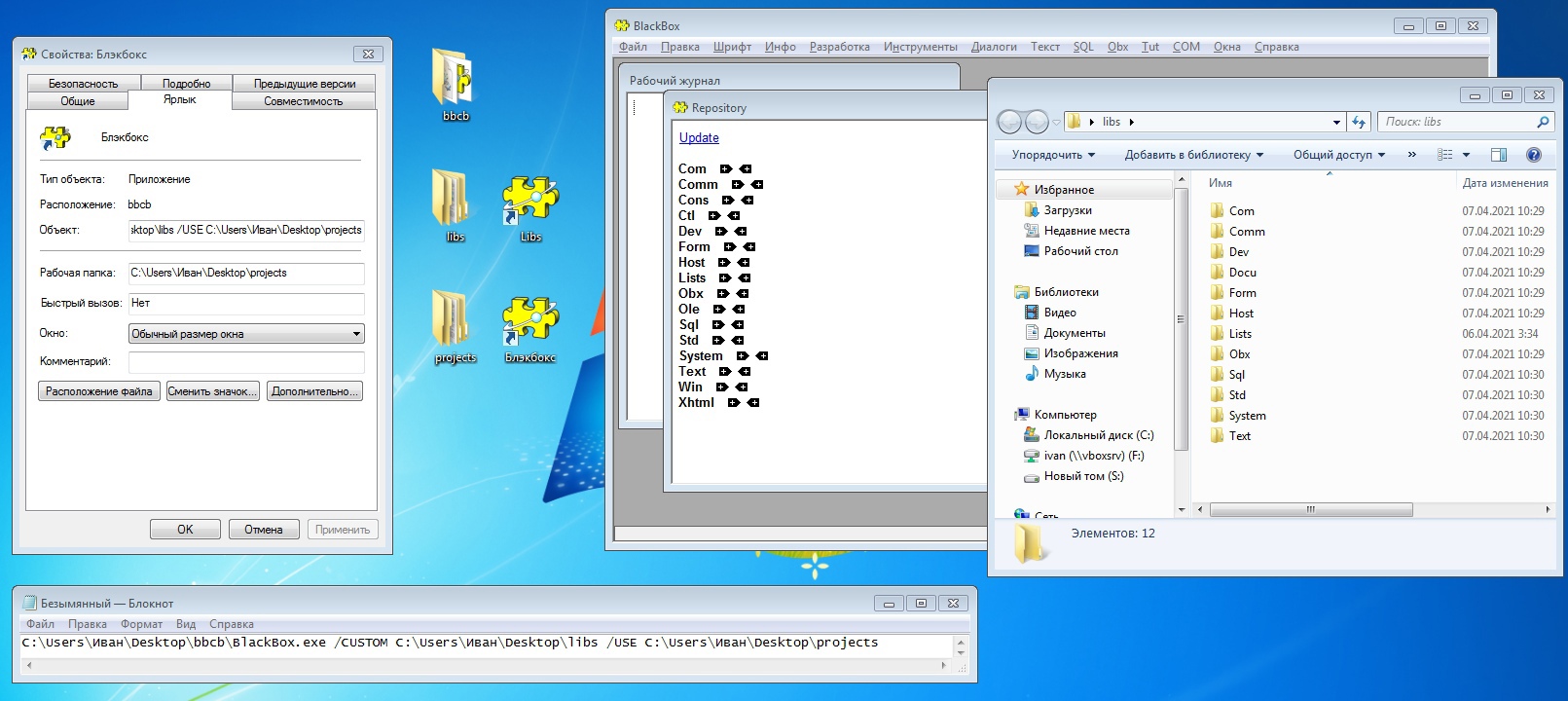The width and height of the screenshot is (1568, 701).
Task: Click the left-arrow icon next to System
Action: pyautogui.click(x=762, y=356)
